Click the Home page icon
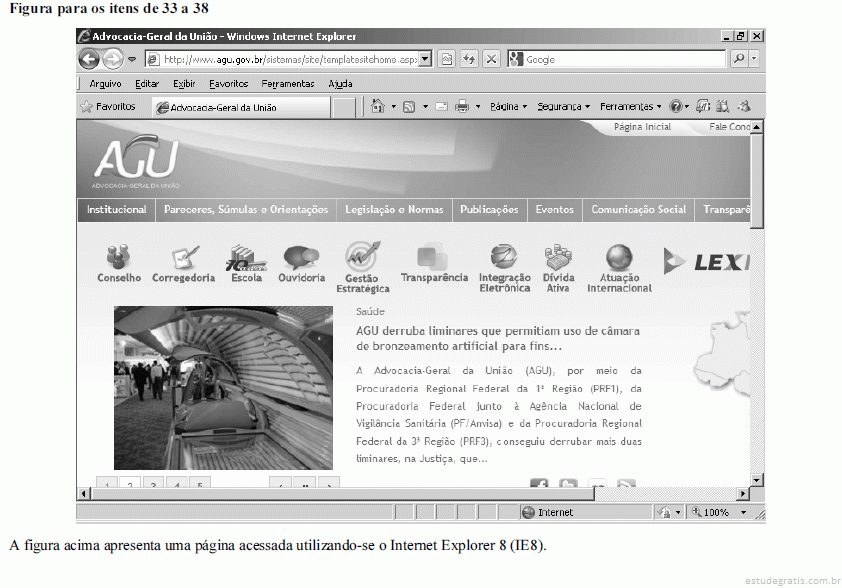The height and width of the screenshot is (588, 842). click(378, 106)
